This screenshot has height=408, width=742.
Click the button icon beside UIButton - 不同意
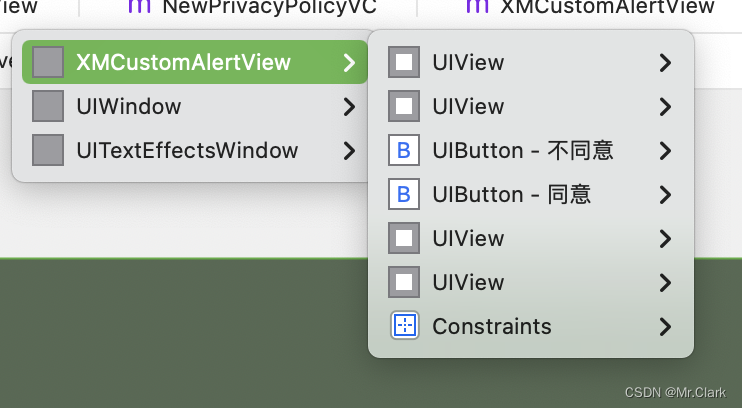[404, 151]
